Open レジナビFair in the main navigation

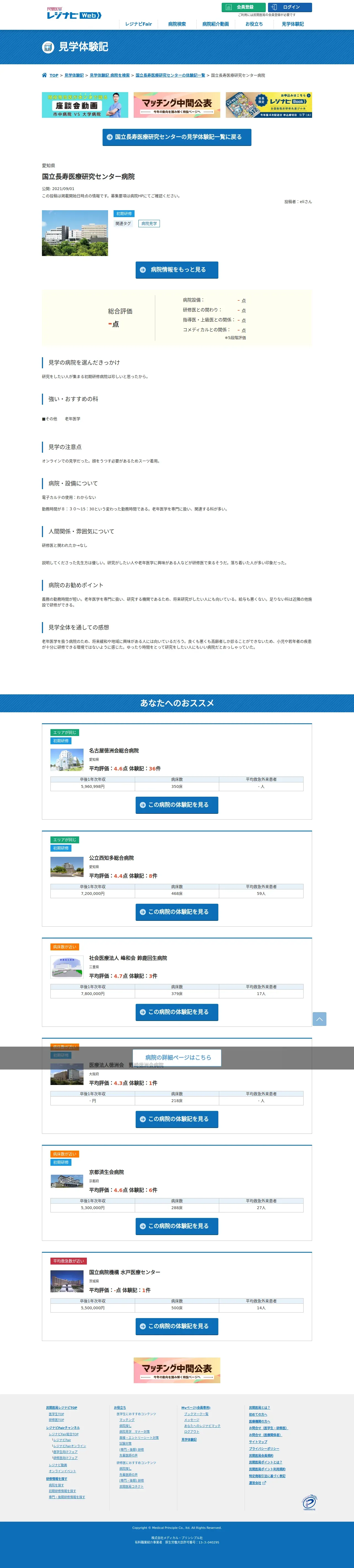click(x=139, y=24)
